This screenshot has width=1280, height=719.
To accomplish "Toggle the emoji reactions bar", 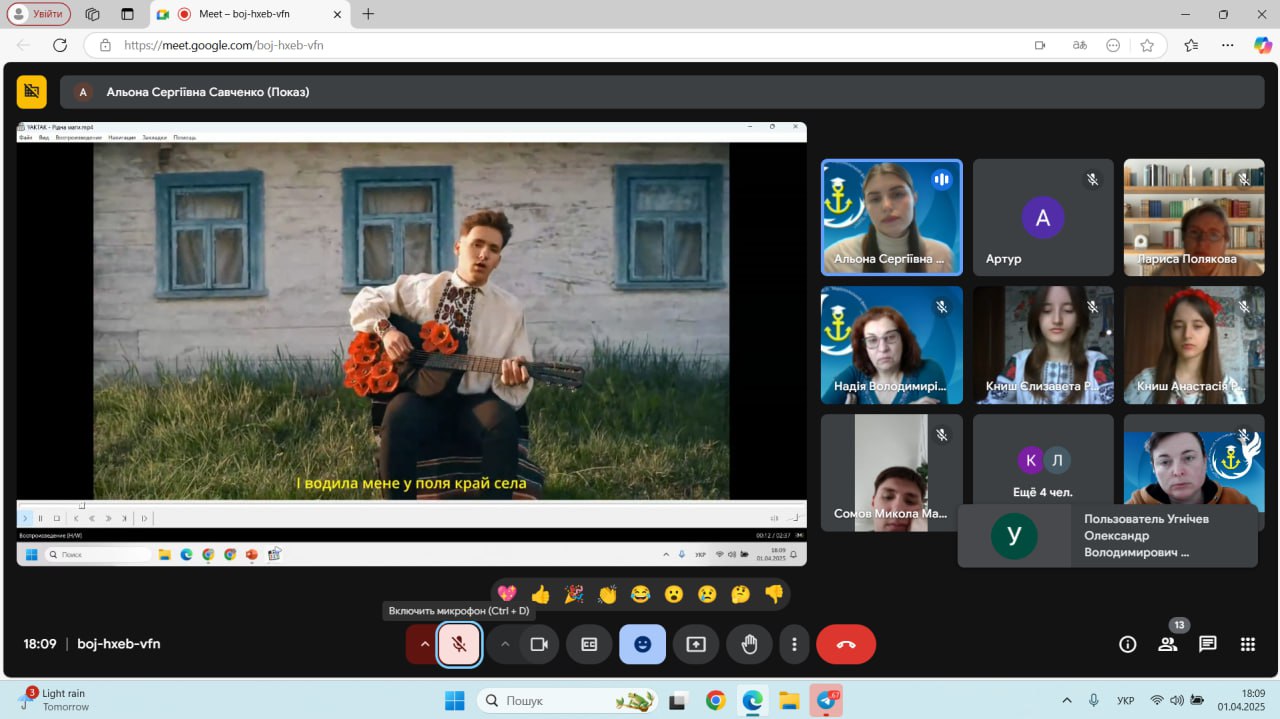I will (x=642, y=644).
